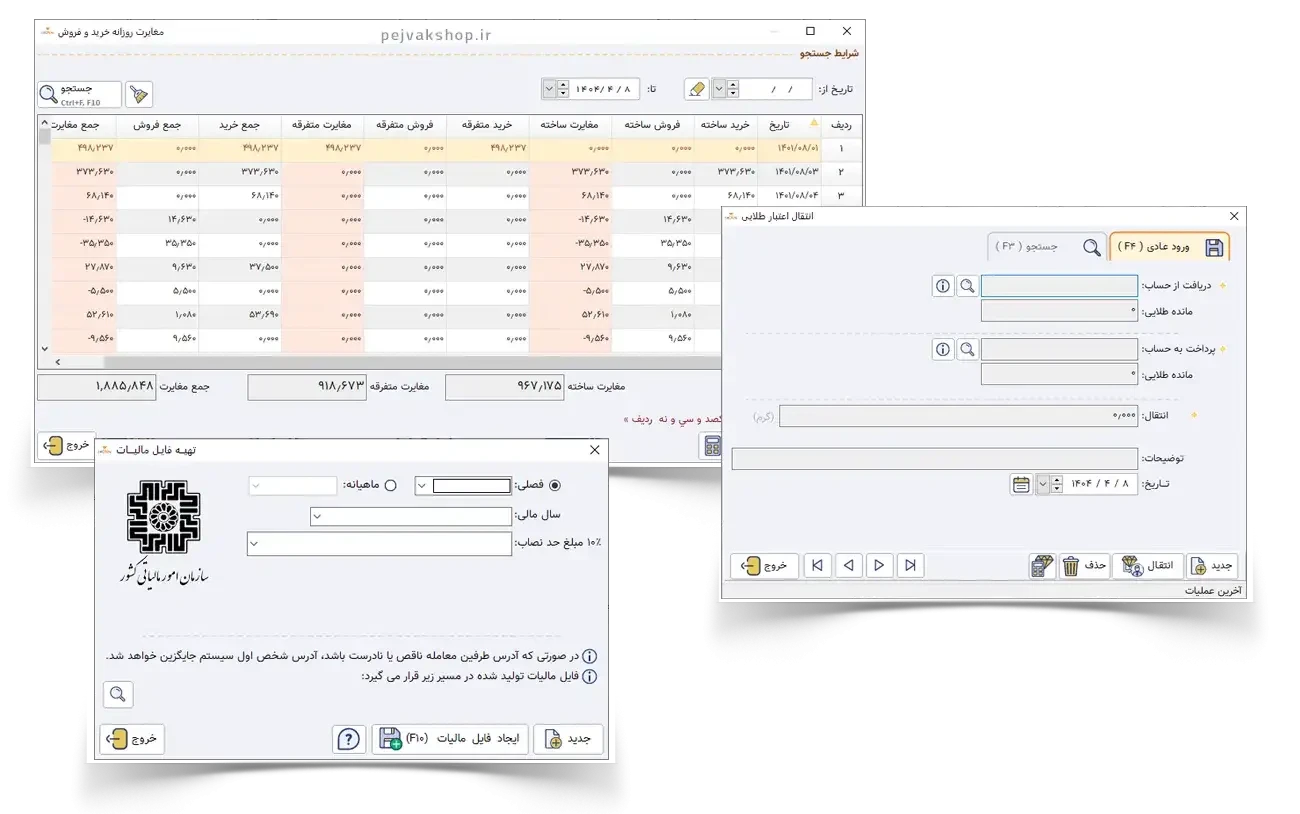Open the calendar picker icon beside 'تاریخ'
1300x814 pixels.
click(1021, 484)
